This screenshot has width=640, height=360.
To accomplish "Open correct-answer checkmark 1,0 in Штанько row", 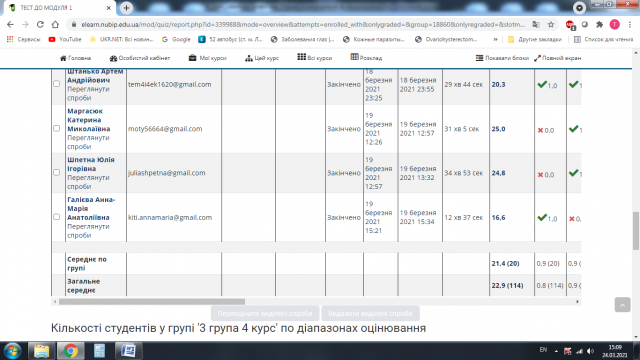I will (x=547, y=85).
